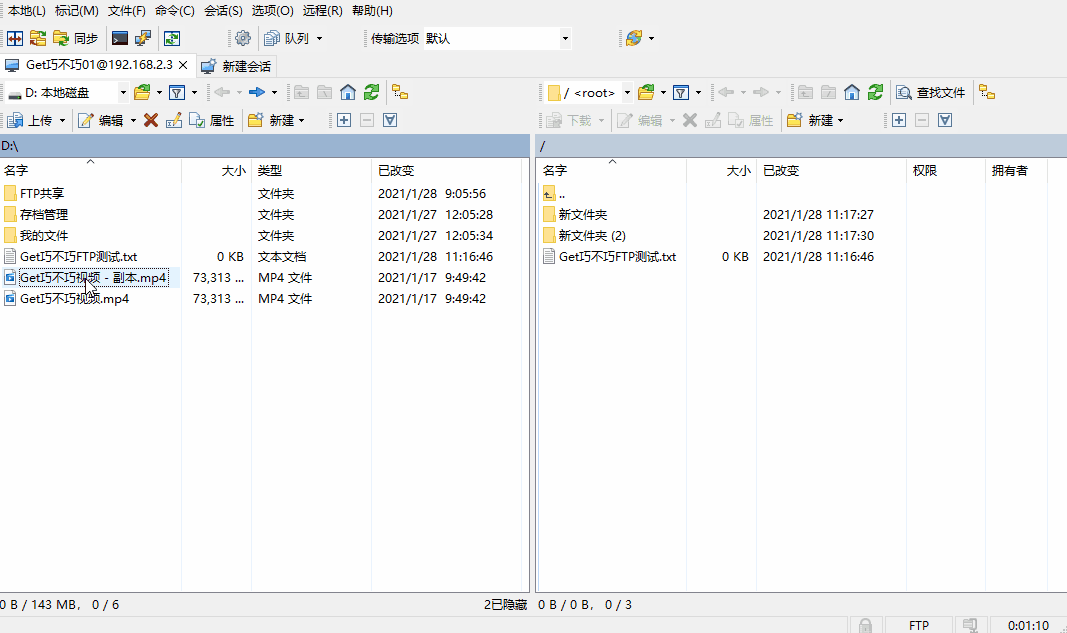
Task: Click local 新建 button
Action: pyautogui.click(x=271, y=120)
